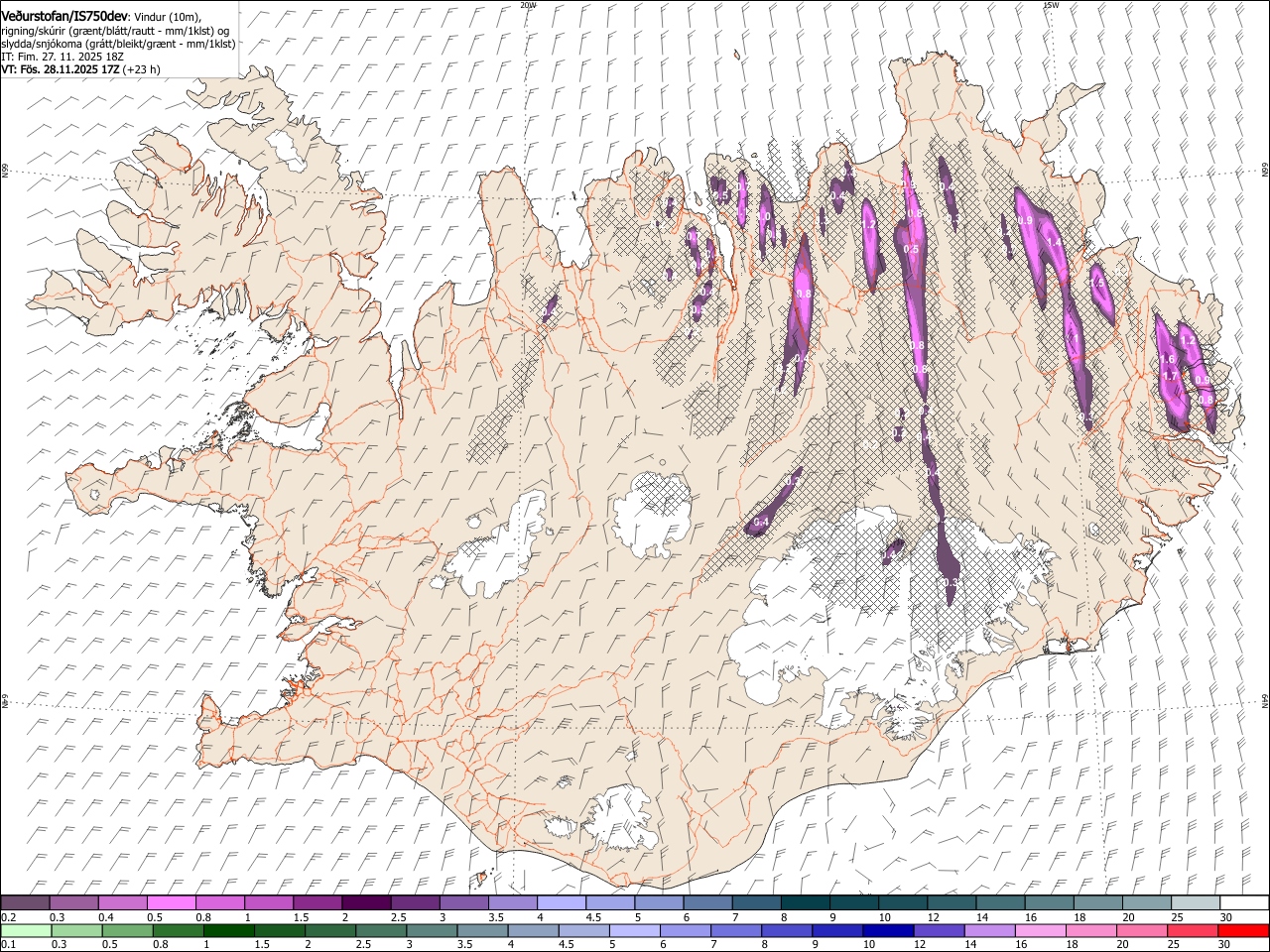
Task: Click the pale grey top-row swatch between 25 and 30
Action: click(1196, 903)
